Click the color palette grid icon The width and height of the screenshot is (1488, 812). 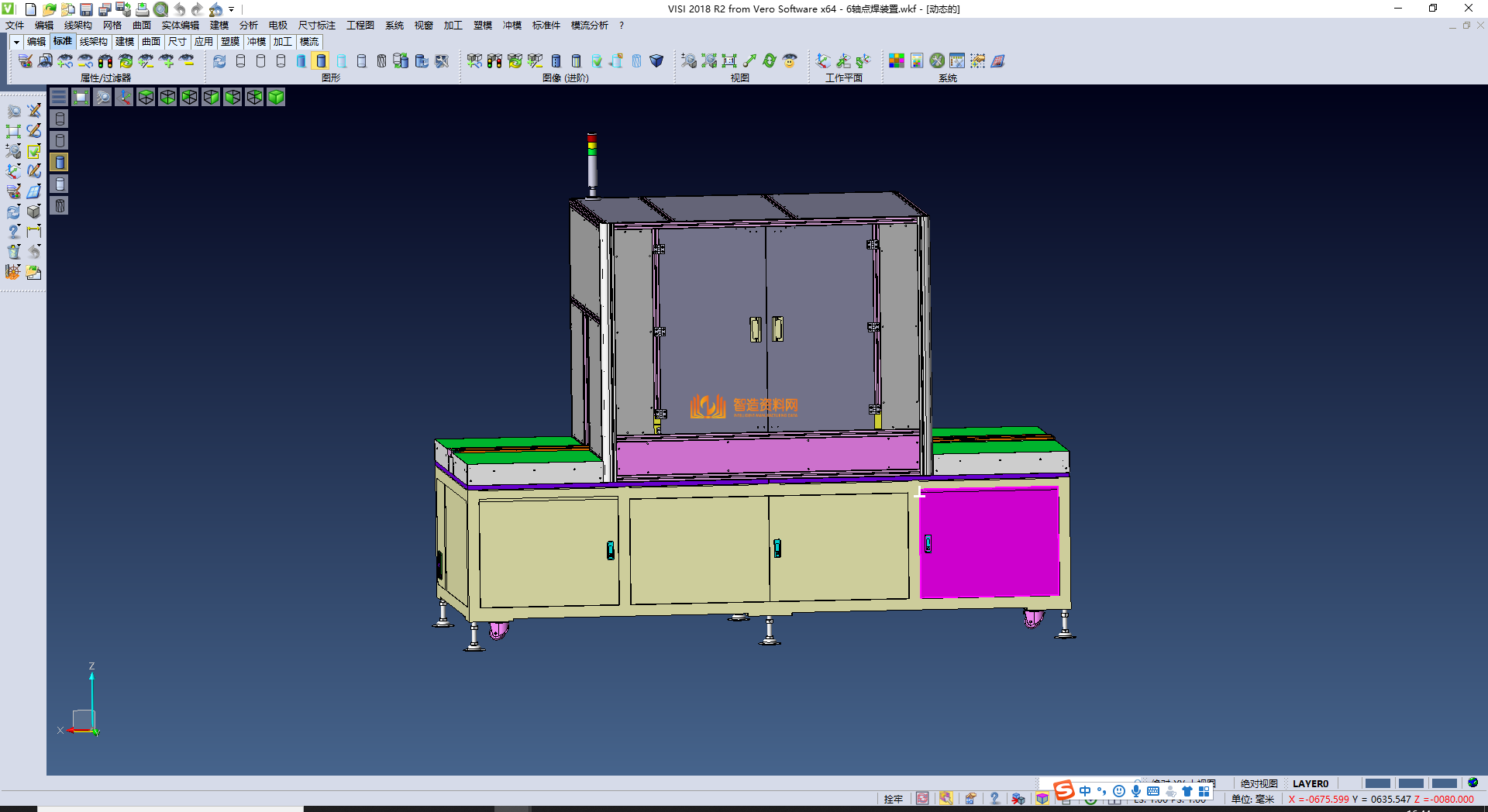click(896, 61)
